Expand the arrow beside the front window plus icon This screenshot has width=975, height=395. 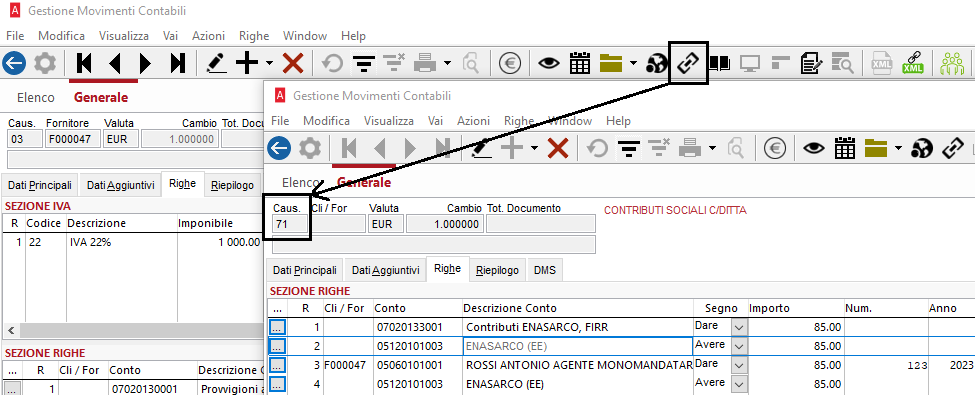[534, 148]
